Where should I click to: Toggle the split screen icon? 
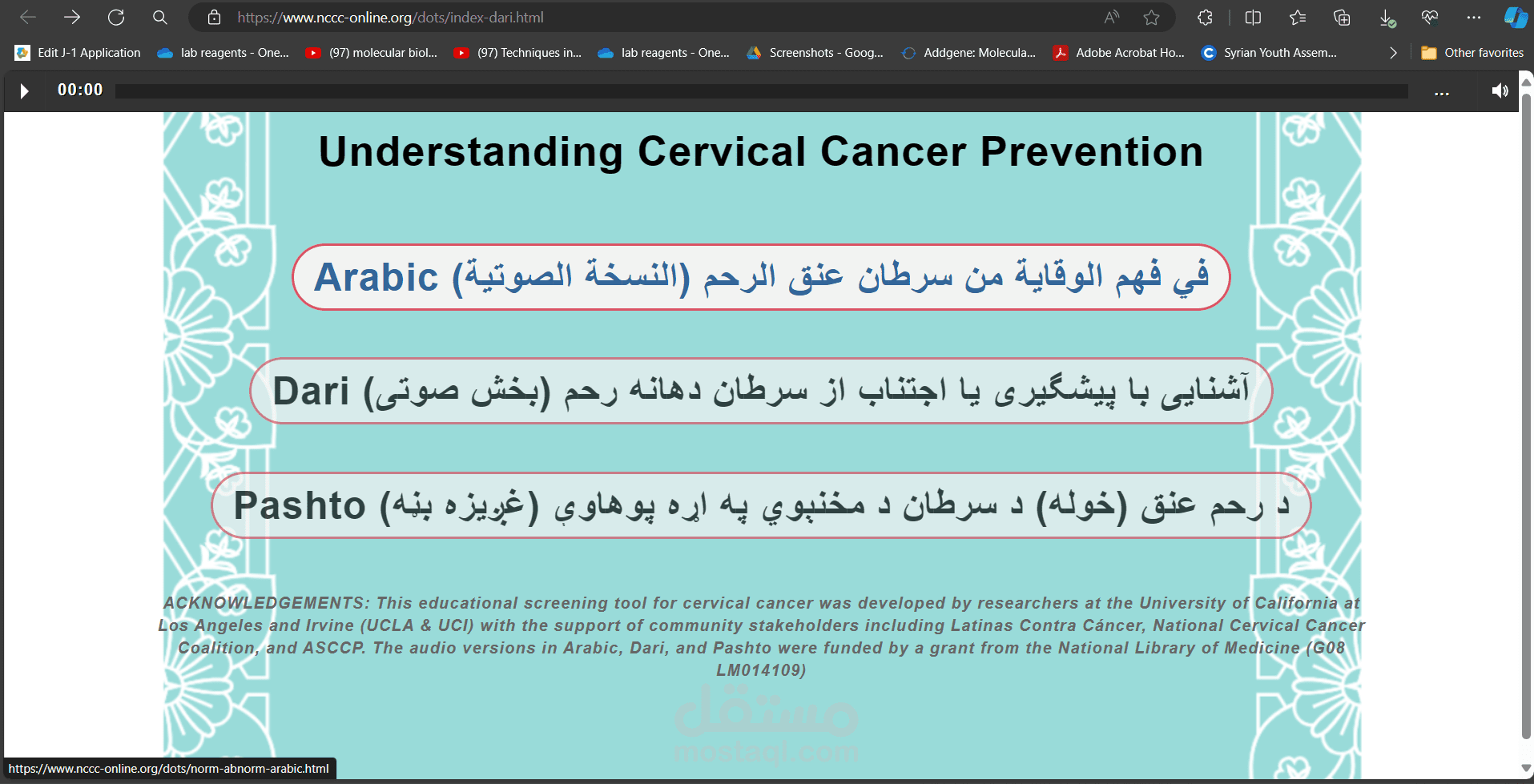coord(1254,17)
